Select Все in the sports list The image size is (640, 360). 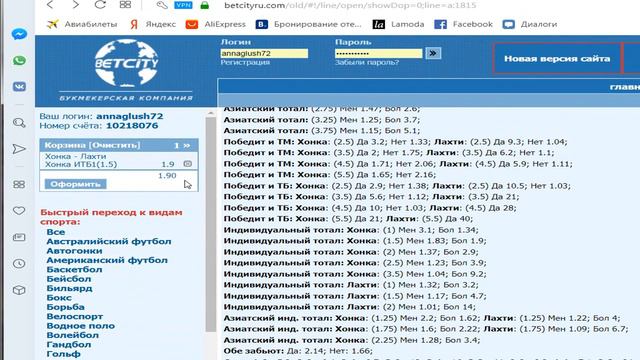pos(56,232)
